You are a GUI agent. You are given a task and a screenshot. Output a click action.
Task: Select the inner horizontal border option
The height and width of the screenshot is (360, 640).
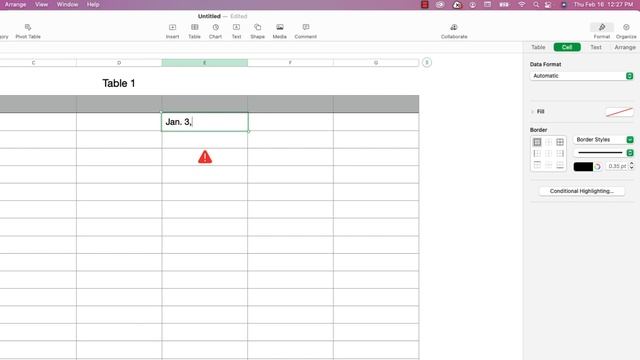coord(549,165)
